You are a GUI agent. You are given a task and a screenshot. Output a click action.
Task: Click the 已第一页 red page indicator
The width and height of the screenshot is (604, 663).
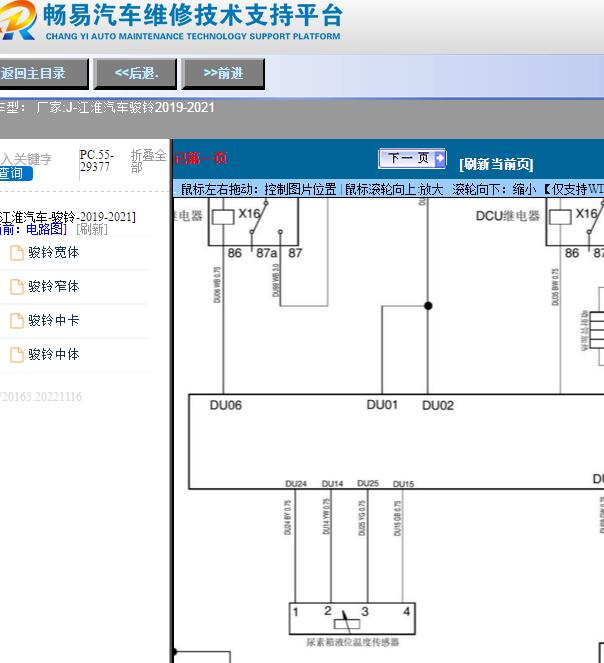tap(201, 159)
